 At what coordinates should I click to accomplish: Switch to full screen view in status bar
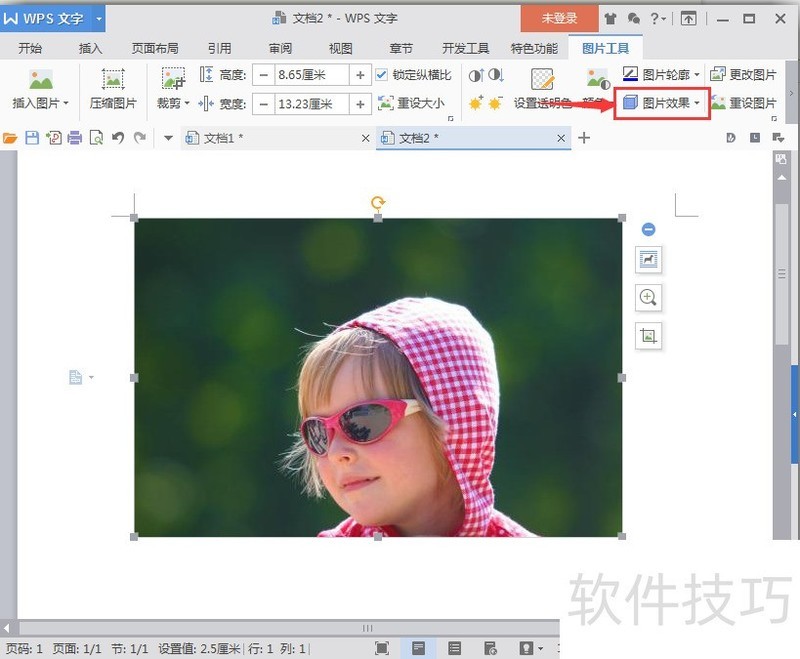pyautogui.click(x=382, y=649)
